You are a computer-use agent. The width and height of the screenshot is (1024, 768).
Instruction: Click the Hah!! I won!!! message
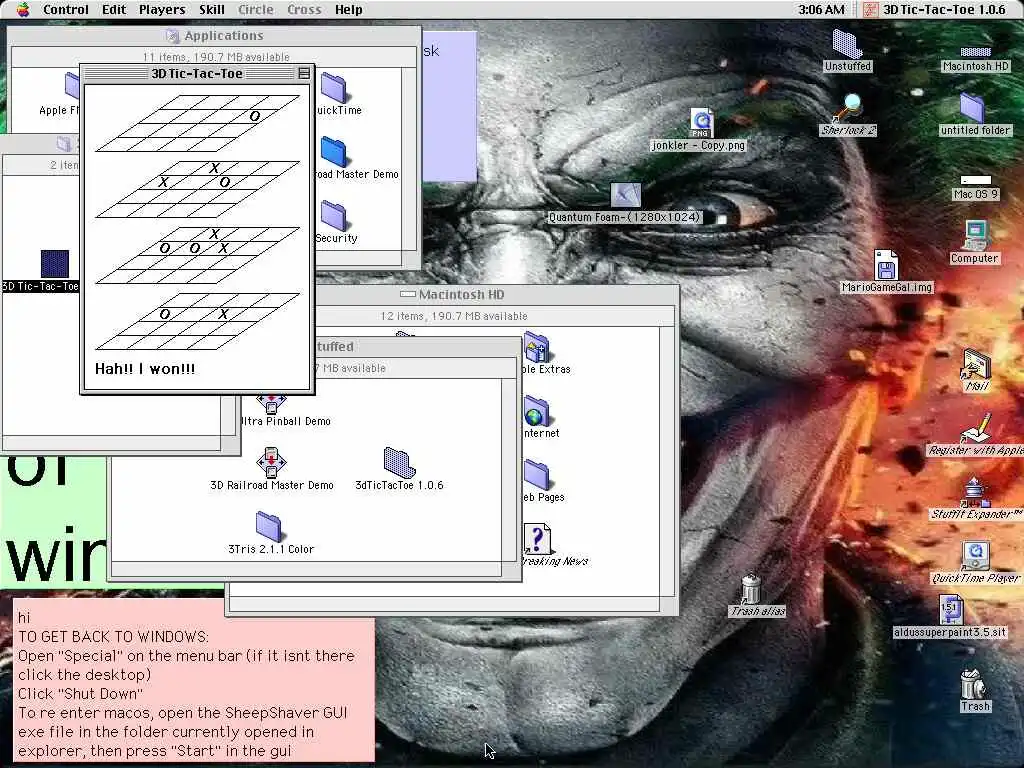click(145, 369)
